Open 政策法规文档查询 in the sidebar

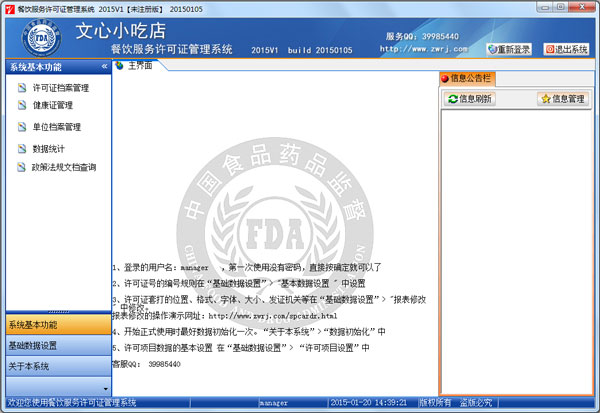pyautogui.click(x=64, y=167)
